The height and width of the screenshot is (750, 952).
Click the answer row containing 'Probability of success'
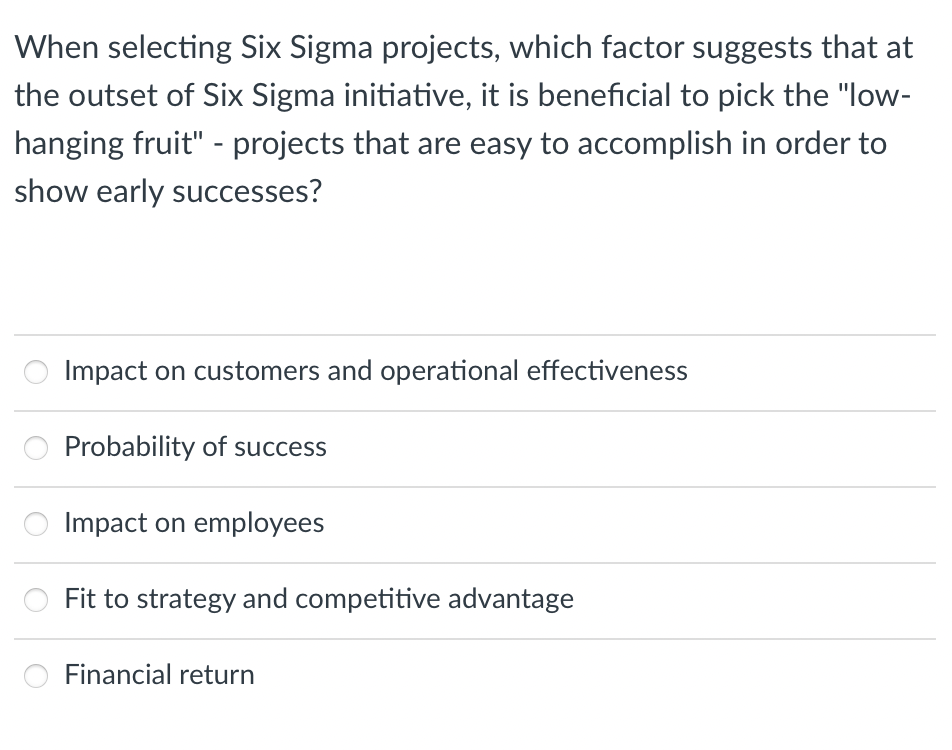point(475,448)
